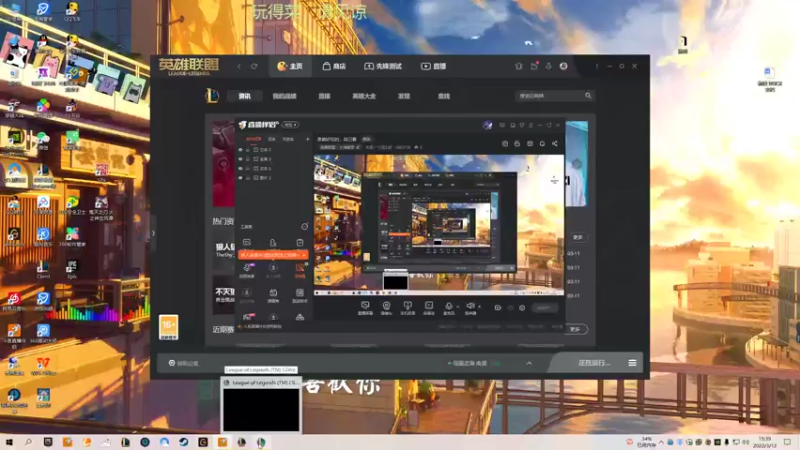Image resolution: width=800 pixels, height=450 pixels.
Task: Click the magnifier icon in the League search box
Action: click(588, 95)
